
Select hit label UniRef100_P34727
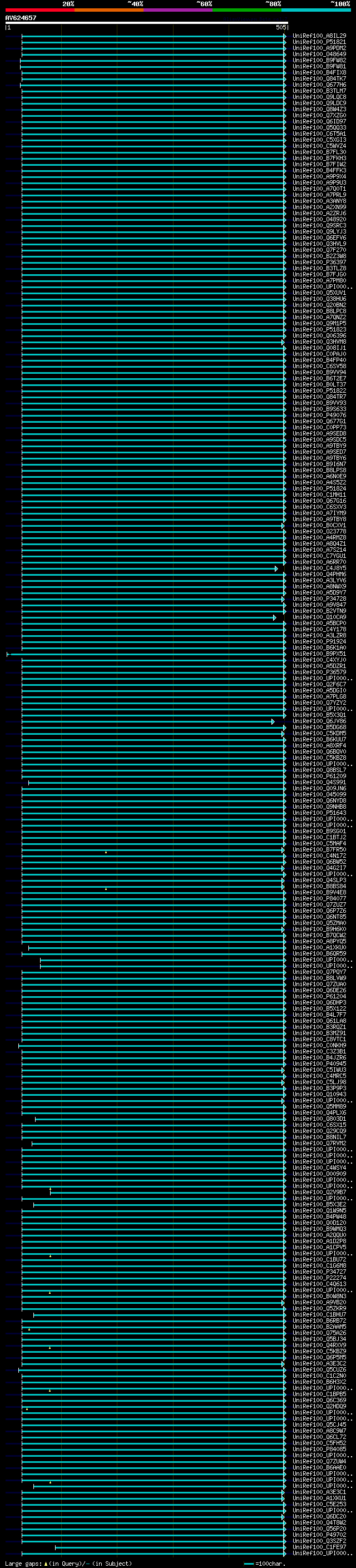click(319, 1272)
